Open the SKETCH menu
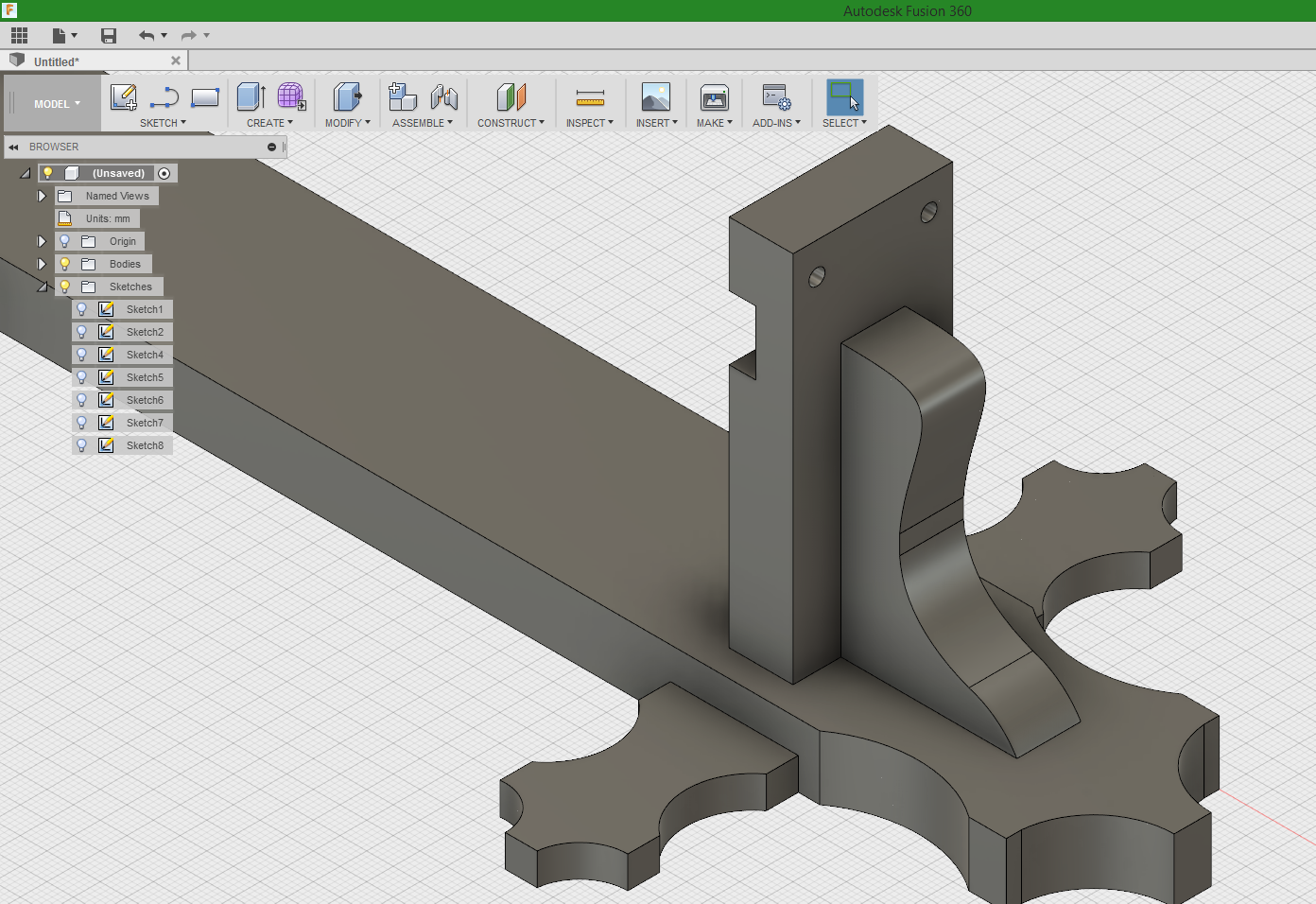Image resolution: width=1316 pixels, height=904 pixels. point(163,123)
